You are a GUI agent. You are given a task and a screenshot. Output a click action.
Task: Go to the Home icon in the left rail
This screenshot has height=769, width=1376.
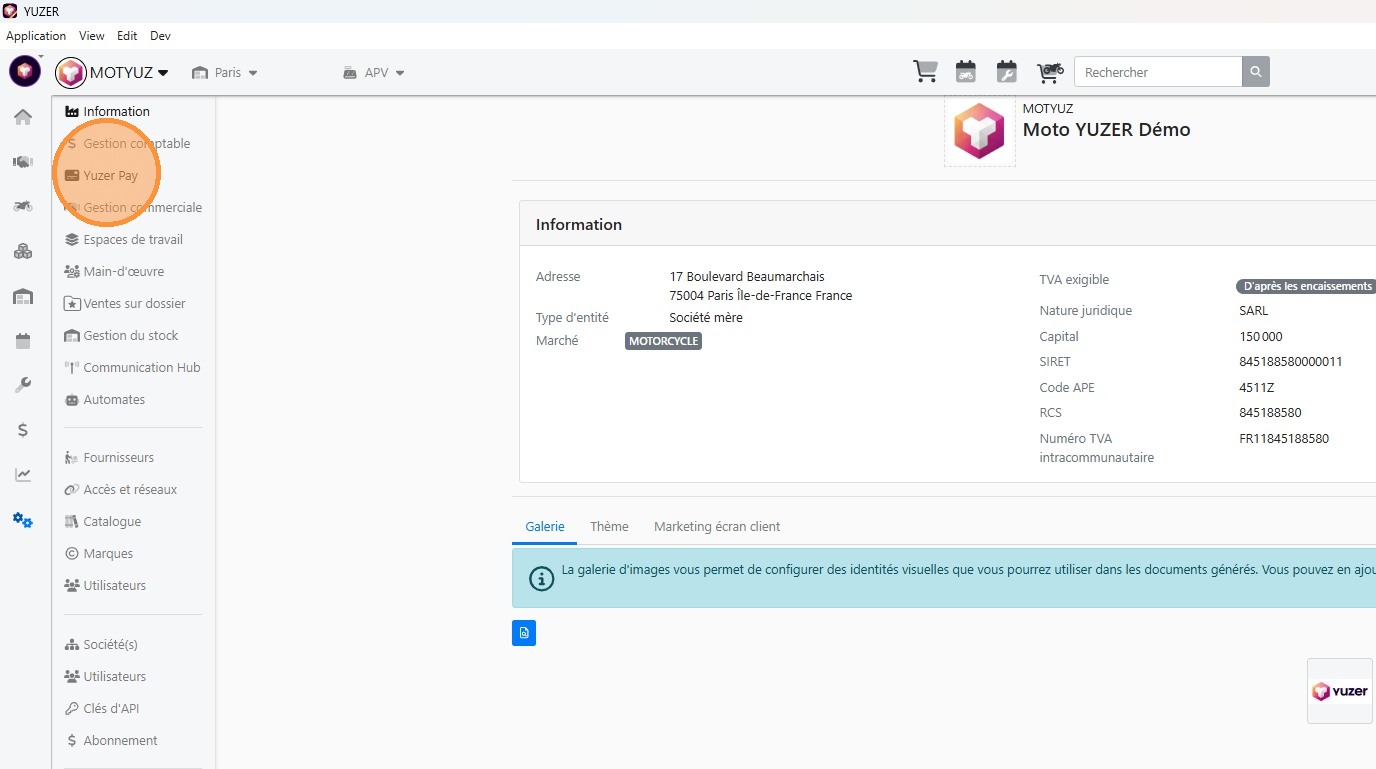pyautogui.click(x=23, y=117)
